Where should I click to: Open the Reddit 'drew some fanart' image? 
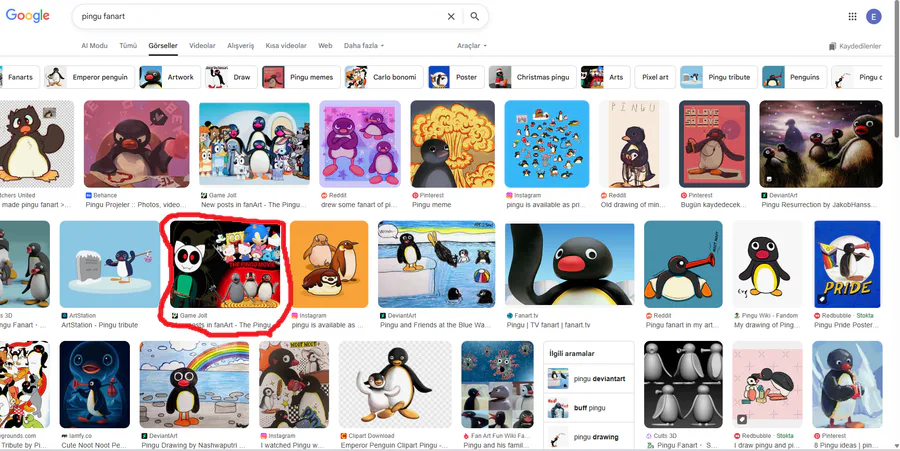360,144
